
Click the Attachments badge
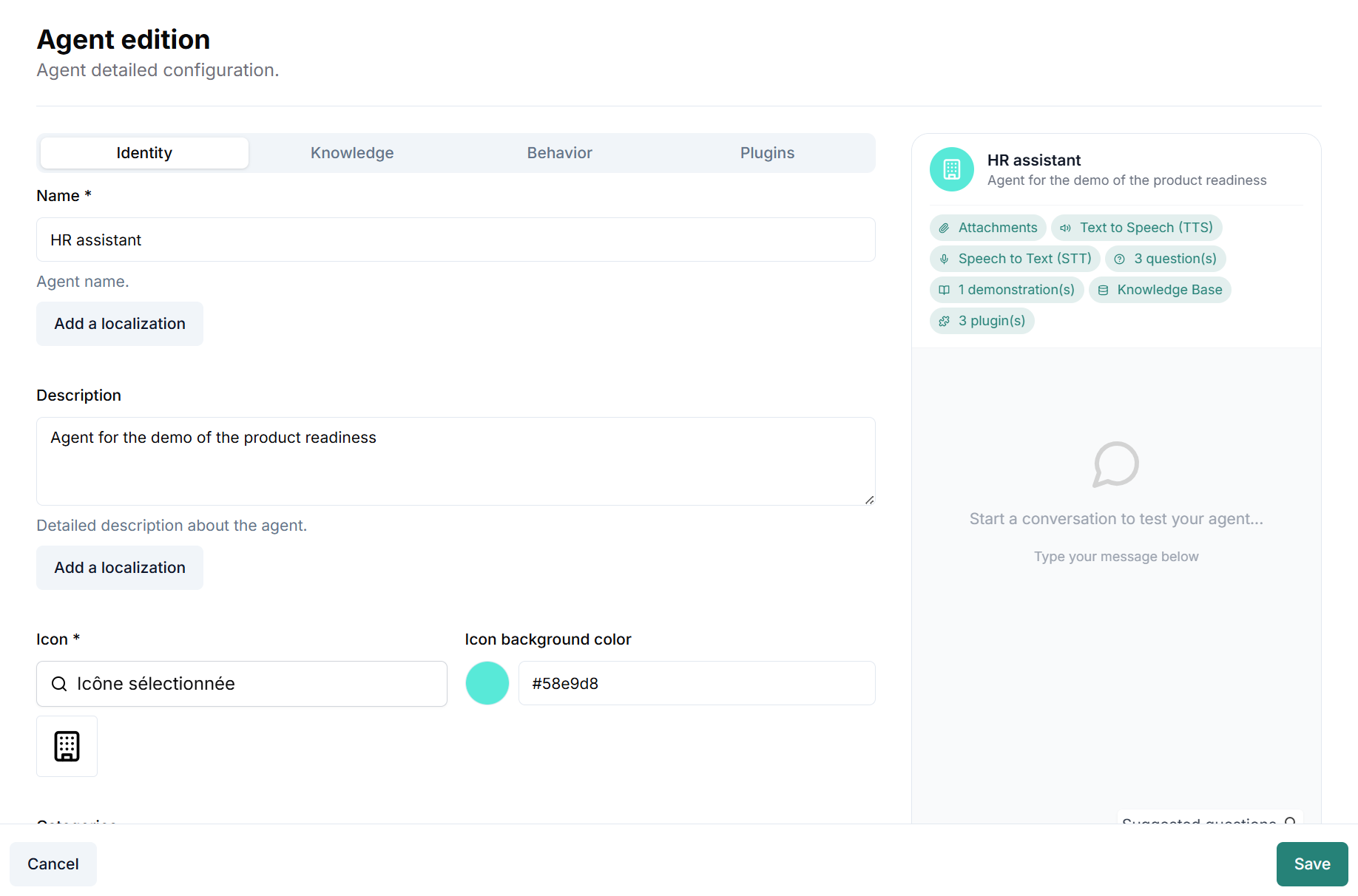point(987,228)
